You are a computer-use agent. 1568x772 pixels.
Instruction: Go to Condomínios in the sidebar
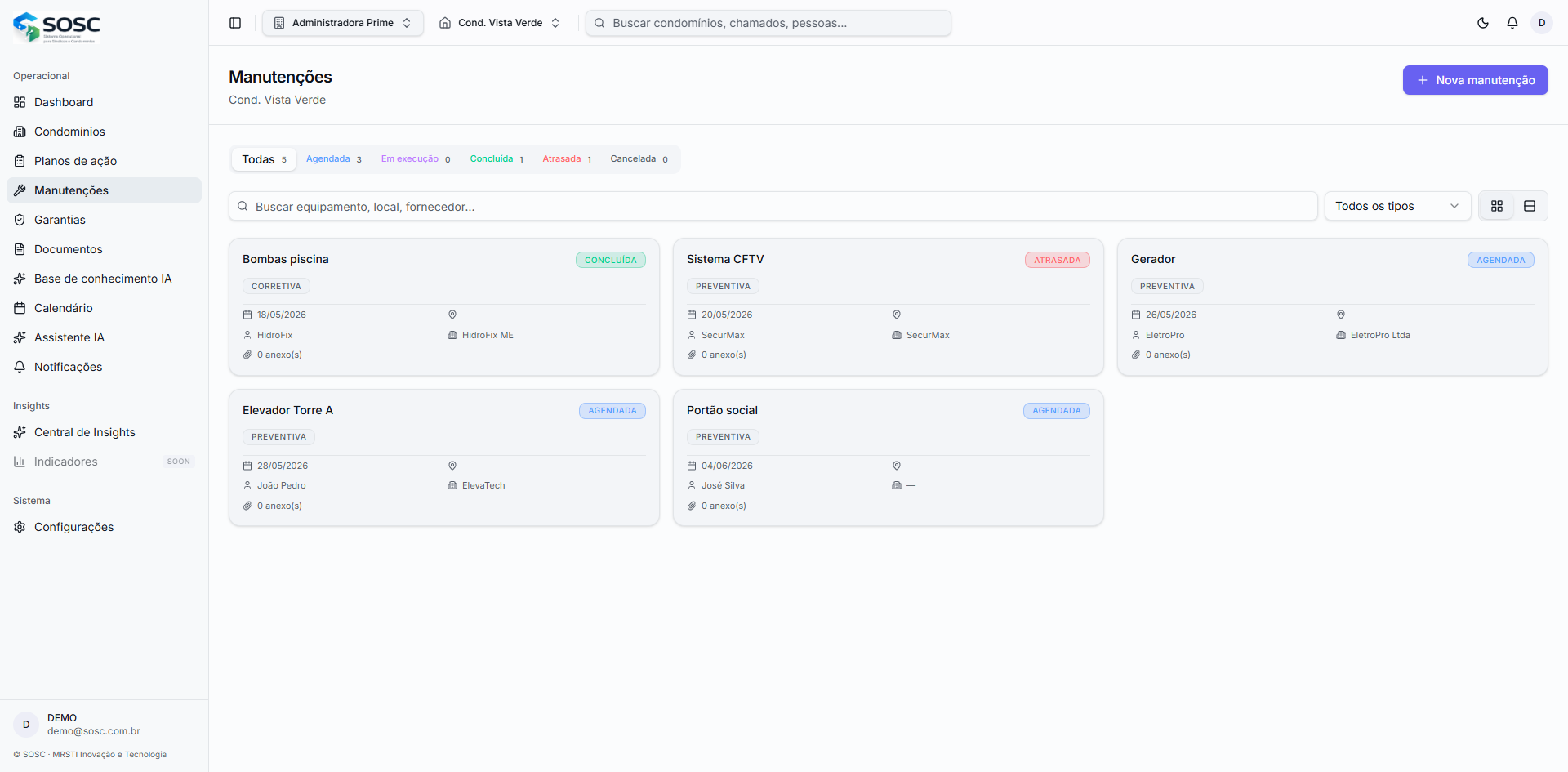104,132
